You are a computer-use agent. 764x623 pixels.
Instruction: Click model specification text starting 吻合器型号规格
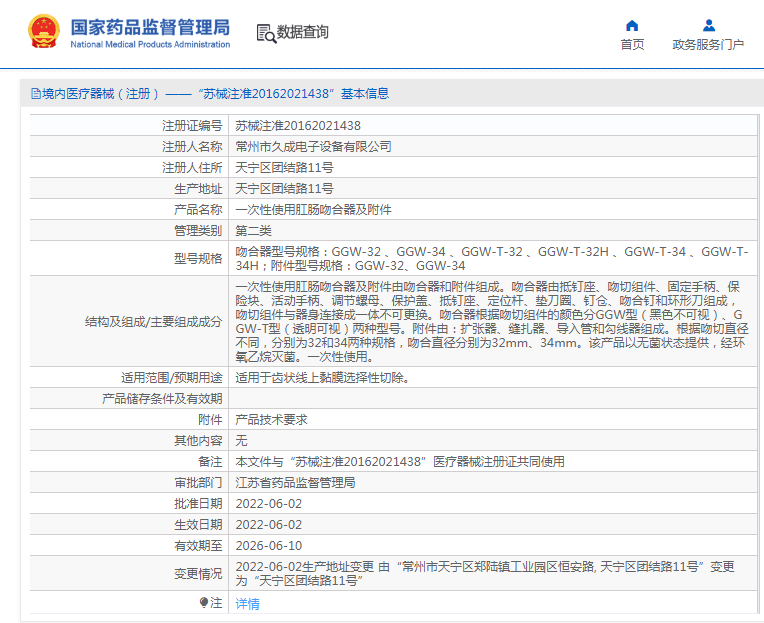[x=492, y=258]
